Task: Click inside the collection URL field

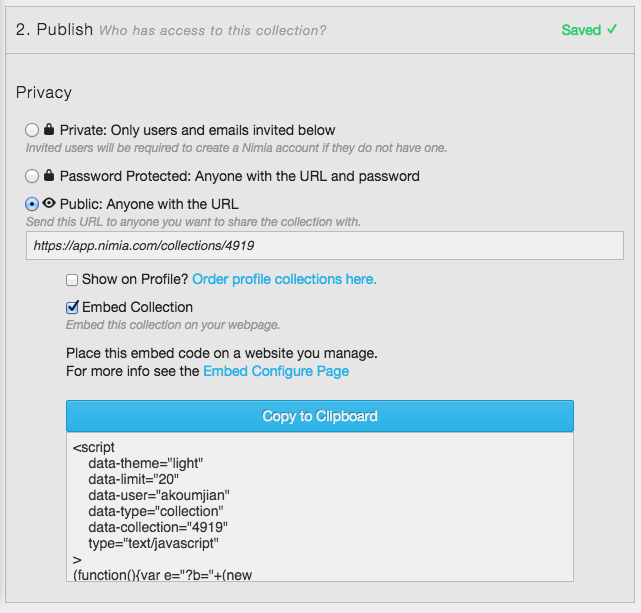Action: (x=325, y=246)
